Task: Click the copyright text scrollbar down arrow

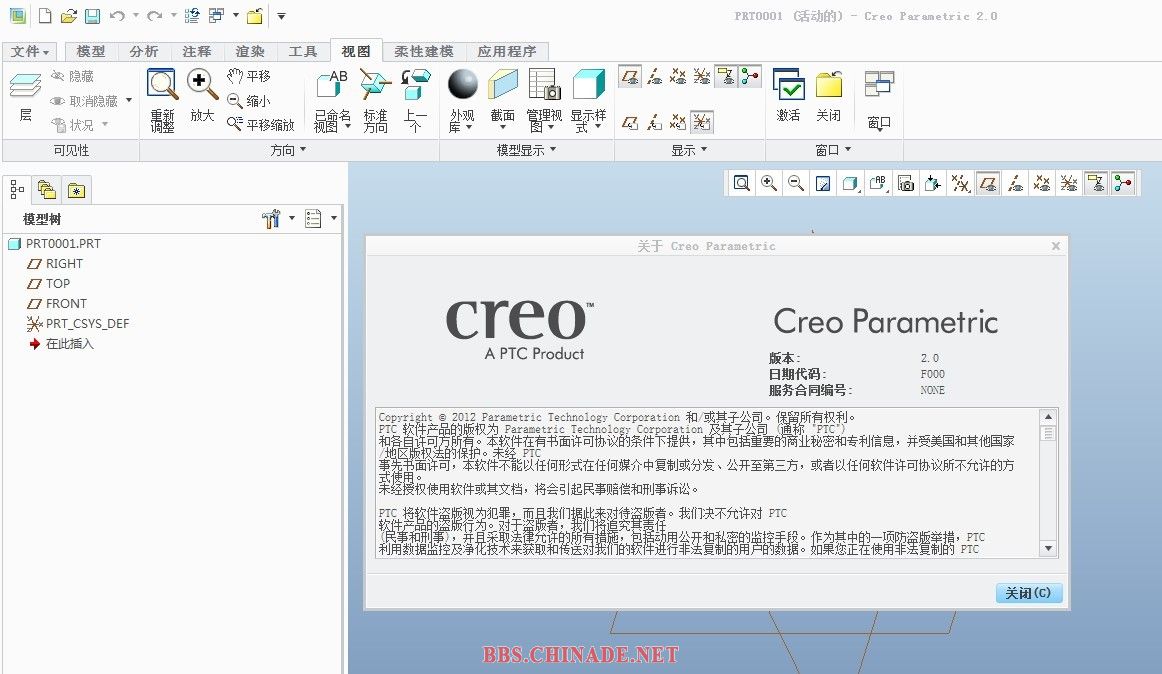Action: coord(1048,548)
